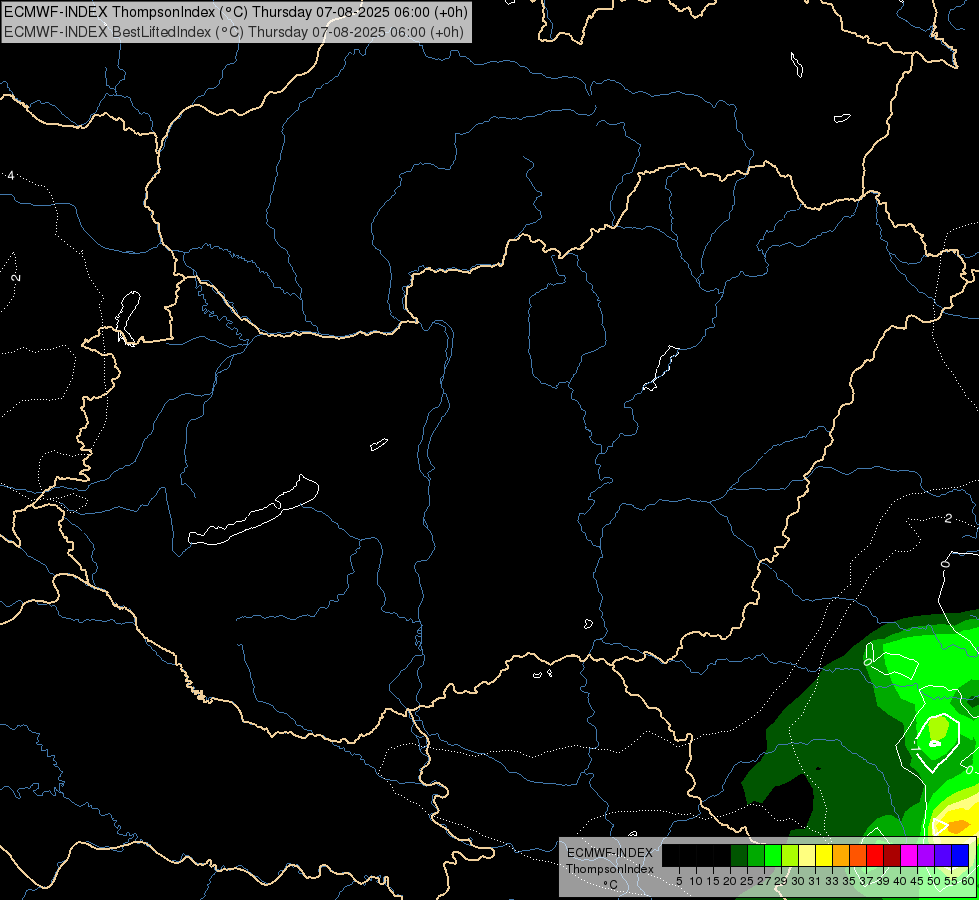
Task: Click legend tick value '30'
Action: (x=798, y=881)
